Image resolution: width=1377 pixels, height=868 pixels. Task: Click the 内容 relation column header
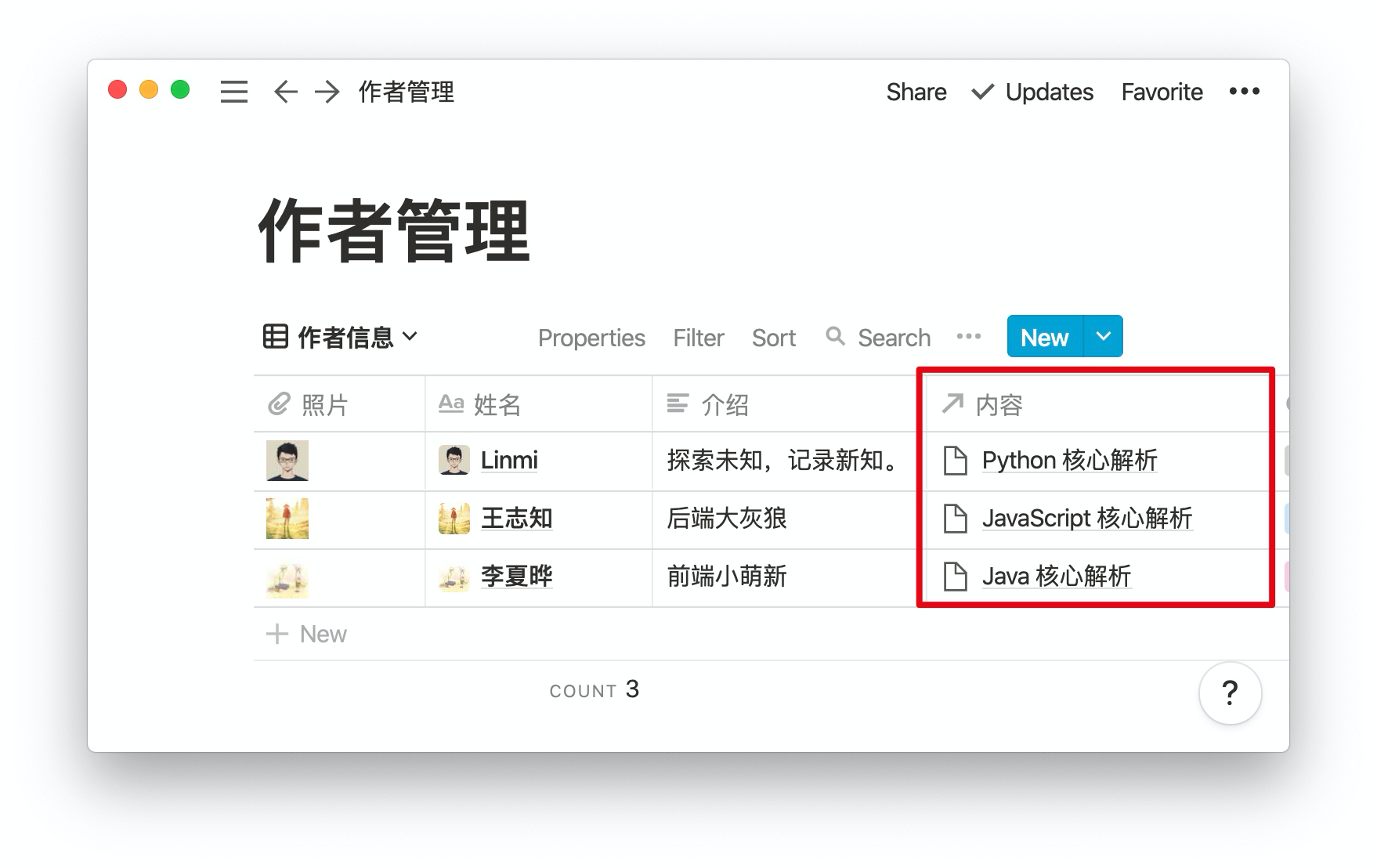click(x=1097, y=404)
